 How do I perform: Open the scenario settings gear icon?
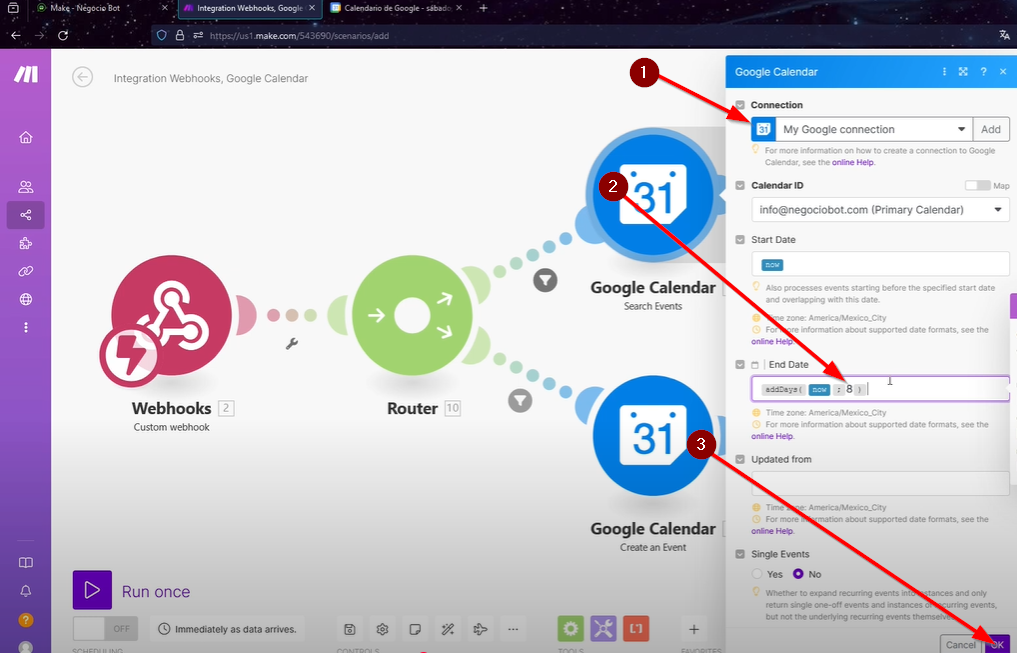point(382,629)
